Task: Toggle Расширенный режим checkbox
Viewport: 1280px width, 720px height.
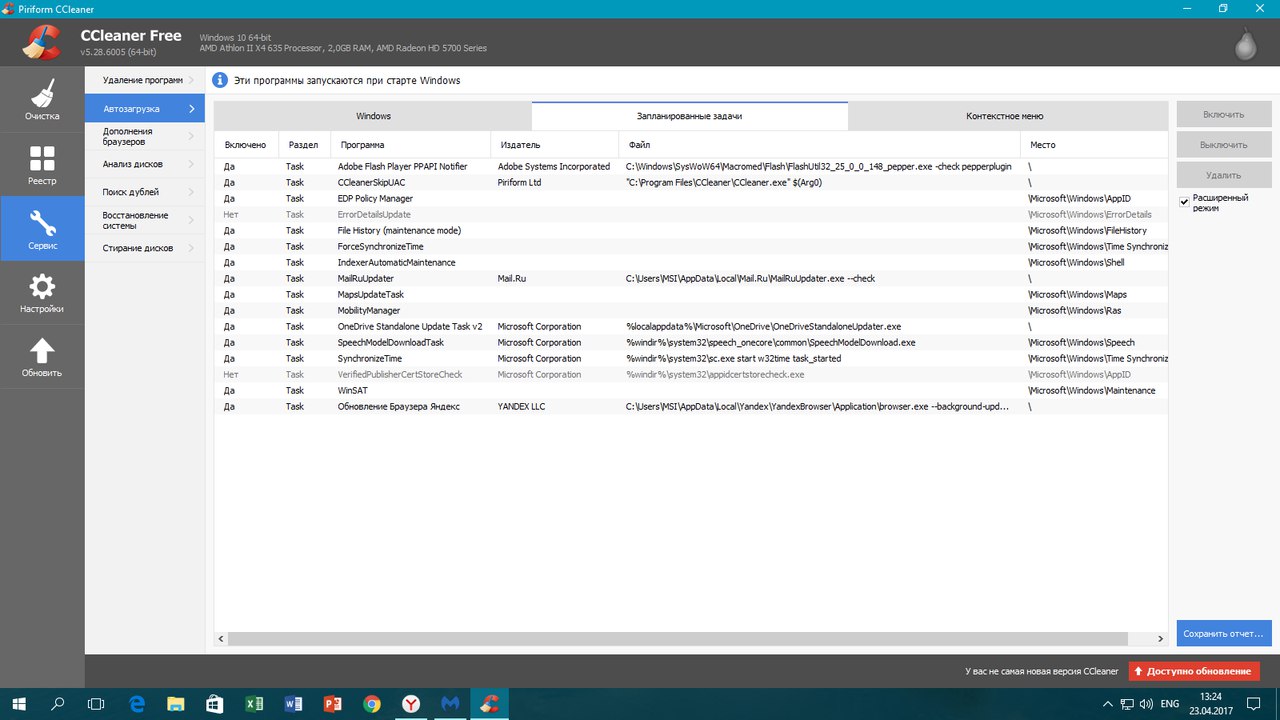Action: click(x=1184, y=202)
